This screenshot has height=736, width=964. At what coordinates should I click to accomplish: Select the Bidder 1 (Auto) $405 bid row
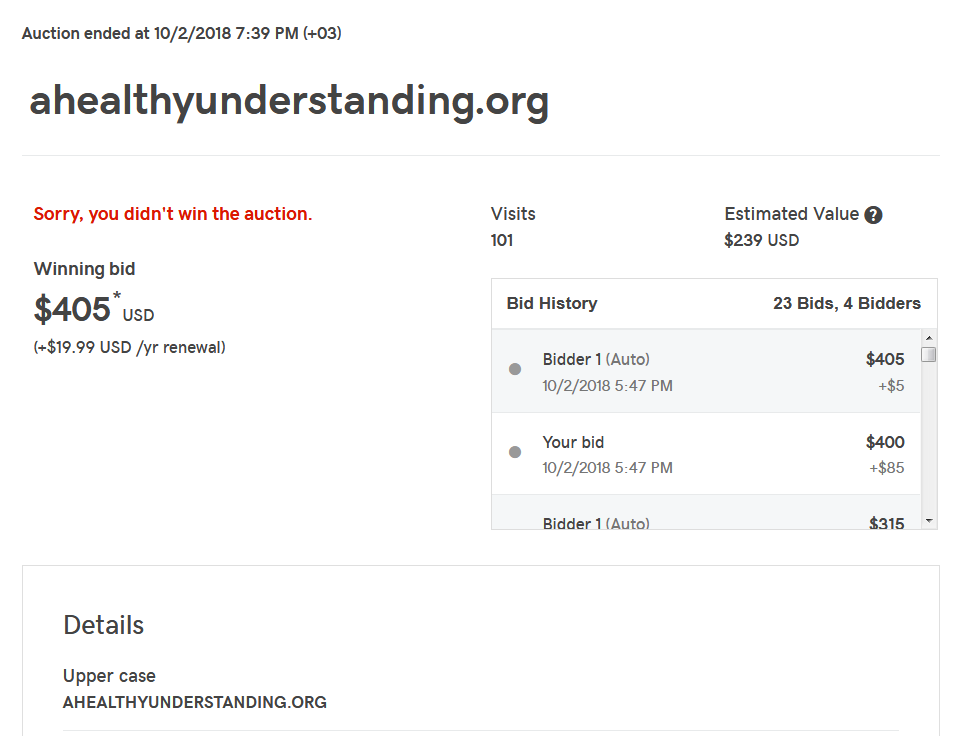tap(706, 371)
